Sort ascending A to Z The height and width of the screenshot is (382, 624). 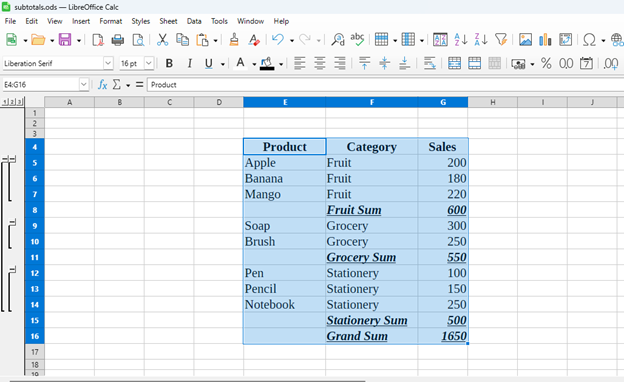pyautogui.click(x=461, y=40)
